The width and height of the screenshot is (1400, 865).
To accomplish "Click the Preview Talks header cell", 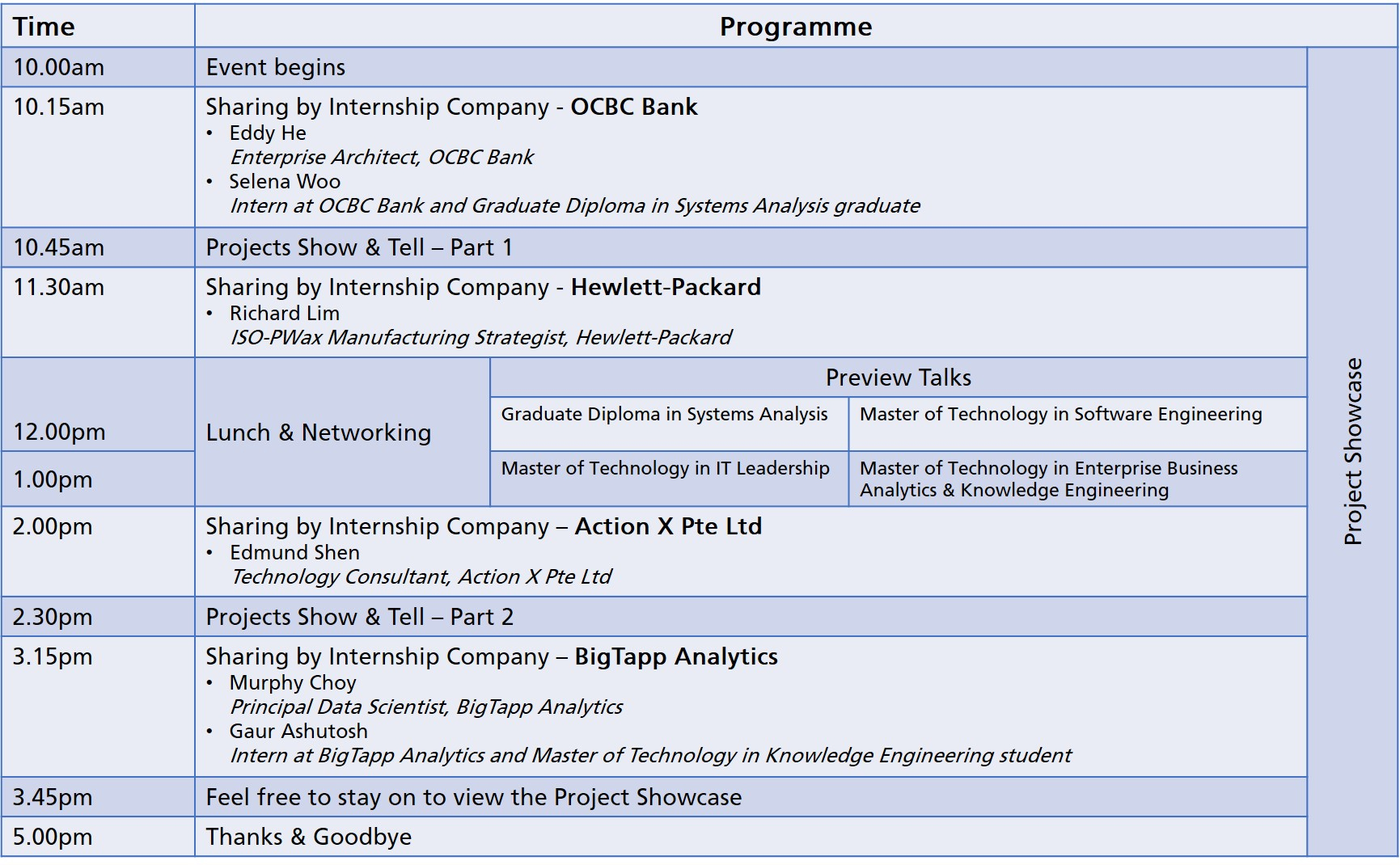I will pos(898,378).
